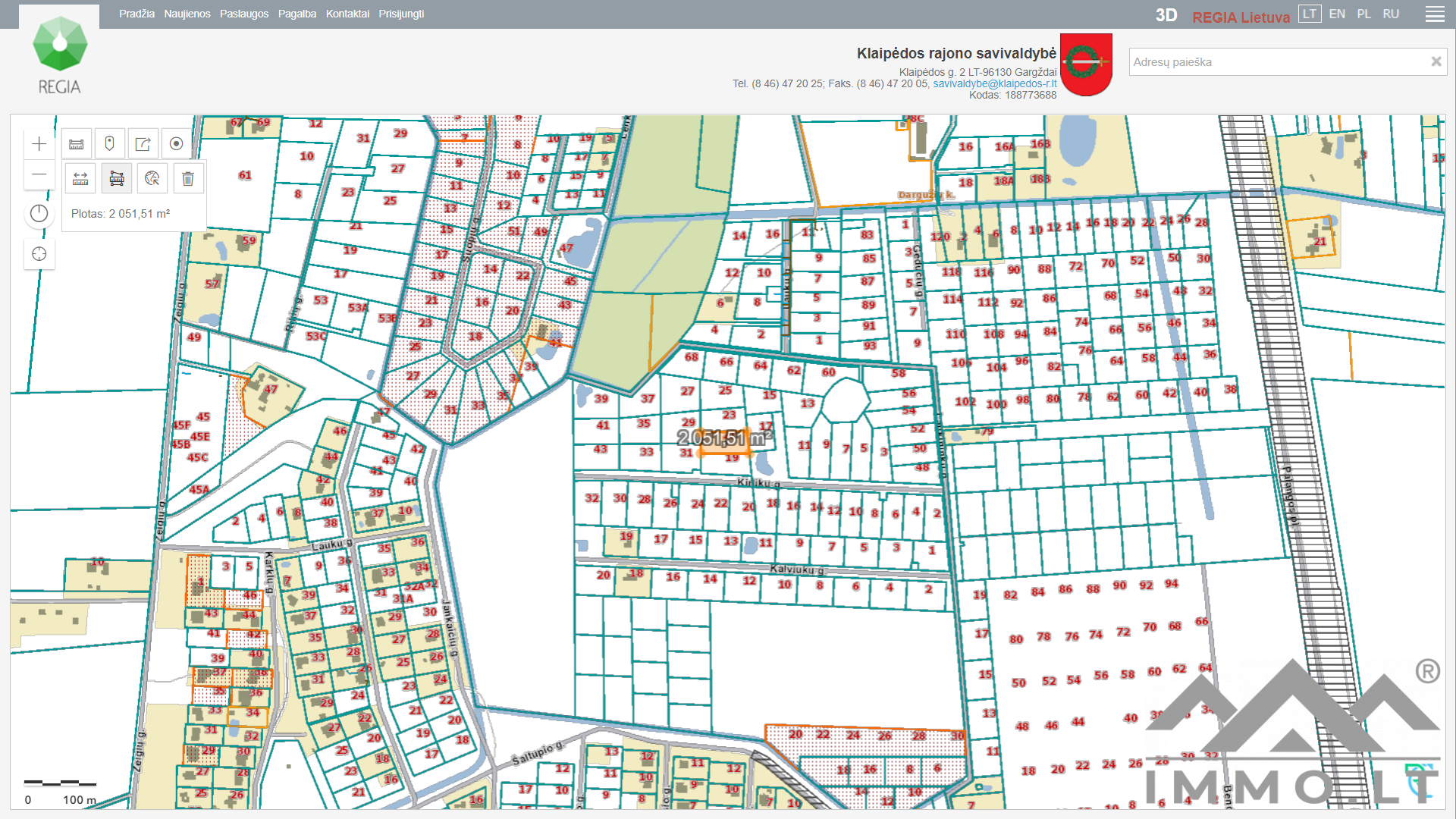Switch language to LT

[x=1310, y=14]
